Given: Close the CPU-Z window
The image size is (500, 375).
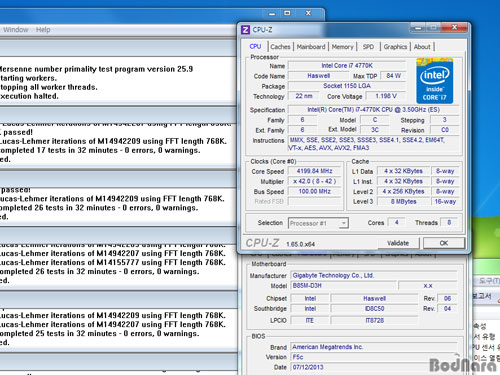Looking at the screenshot, I should pos(454,28).
